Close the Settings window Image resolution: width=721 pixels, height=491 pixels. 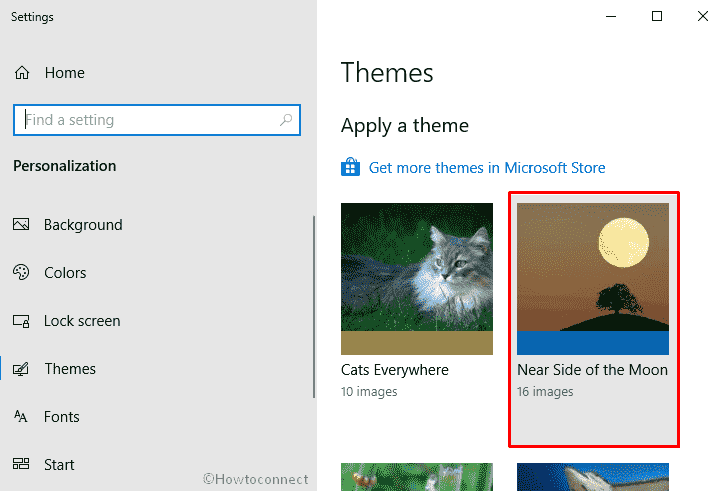click(x=702, y=16)
